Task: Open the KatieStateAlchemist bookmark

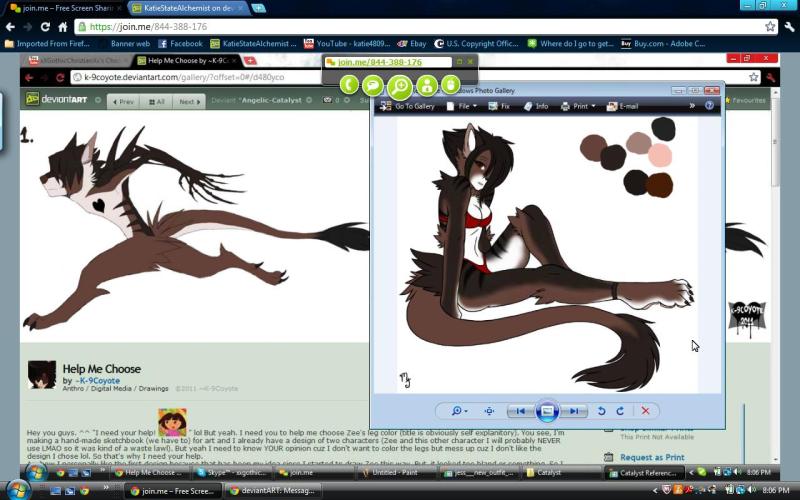Action: tap(253, 44)
